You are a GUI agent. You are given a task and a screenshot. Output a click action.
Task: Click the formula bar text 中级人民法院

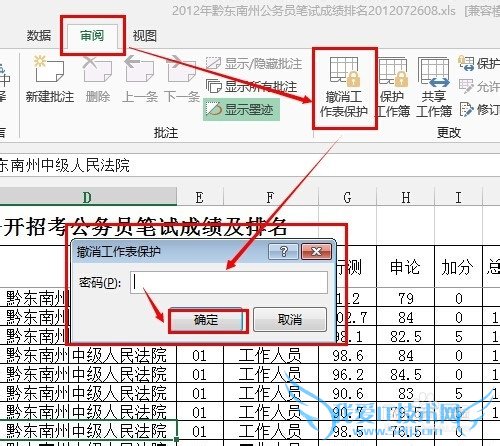(x=84, y=165)
